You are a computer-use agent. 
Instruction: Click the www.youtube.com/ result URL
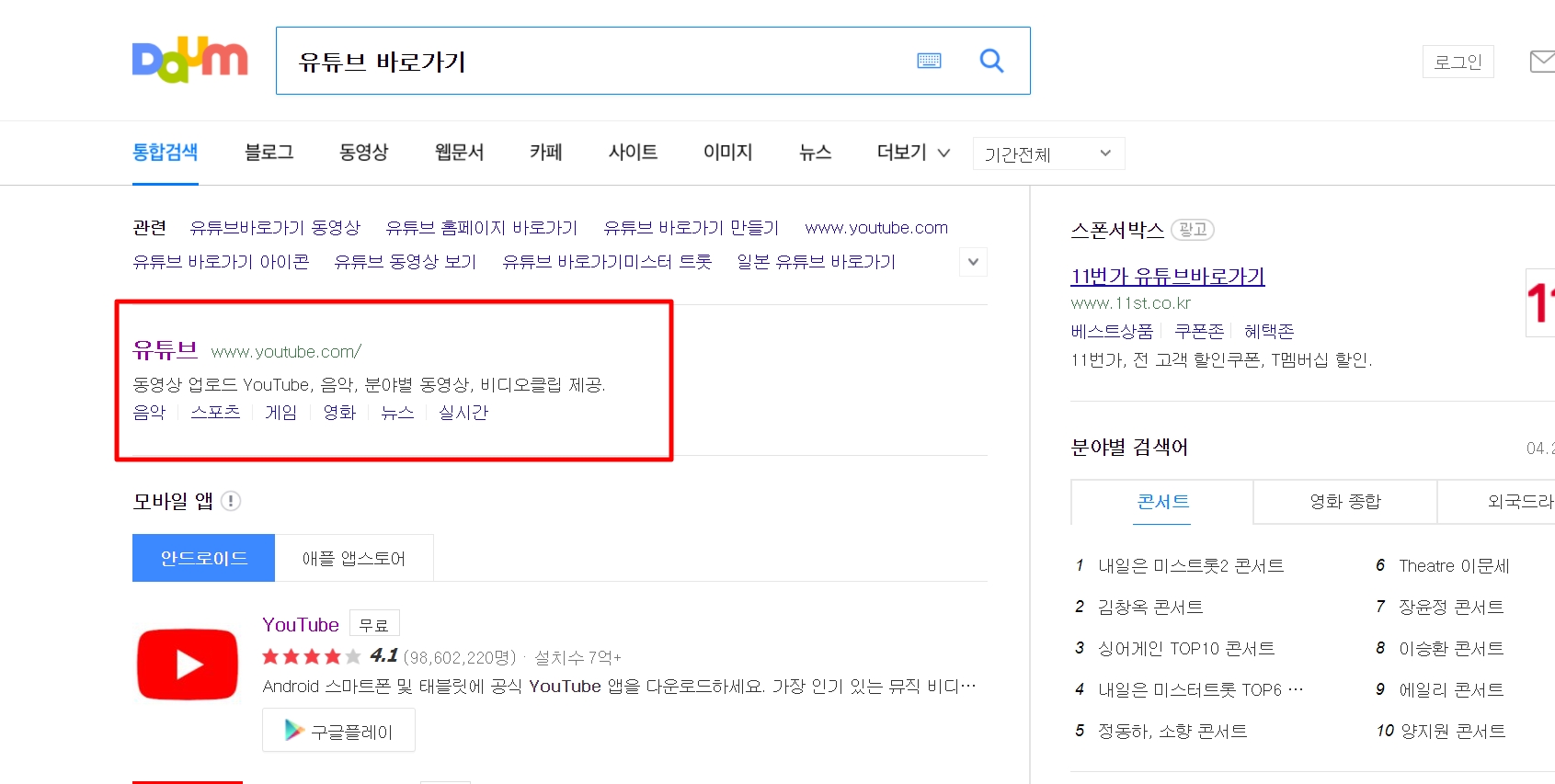pos(286,352)
